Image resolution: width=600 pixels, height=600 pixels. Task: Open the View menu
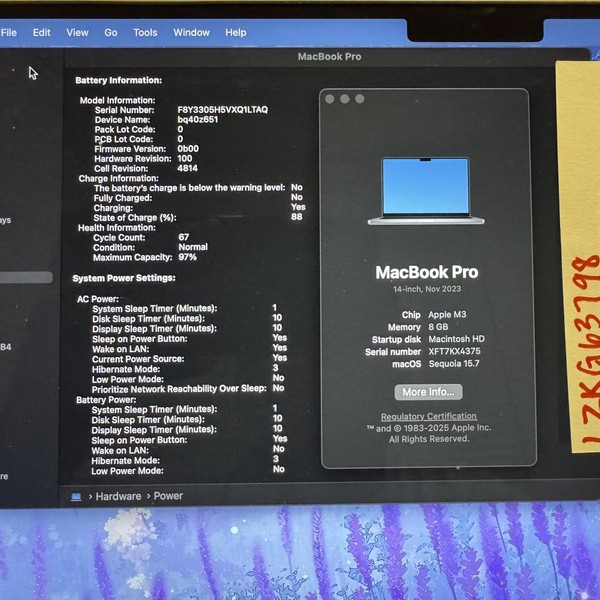pos(77,33)
